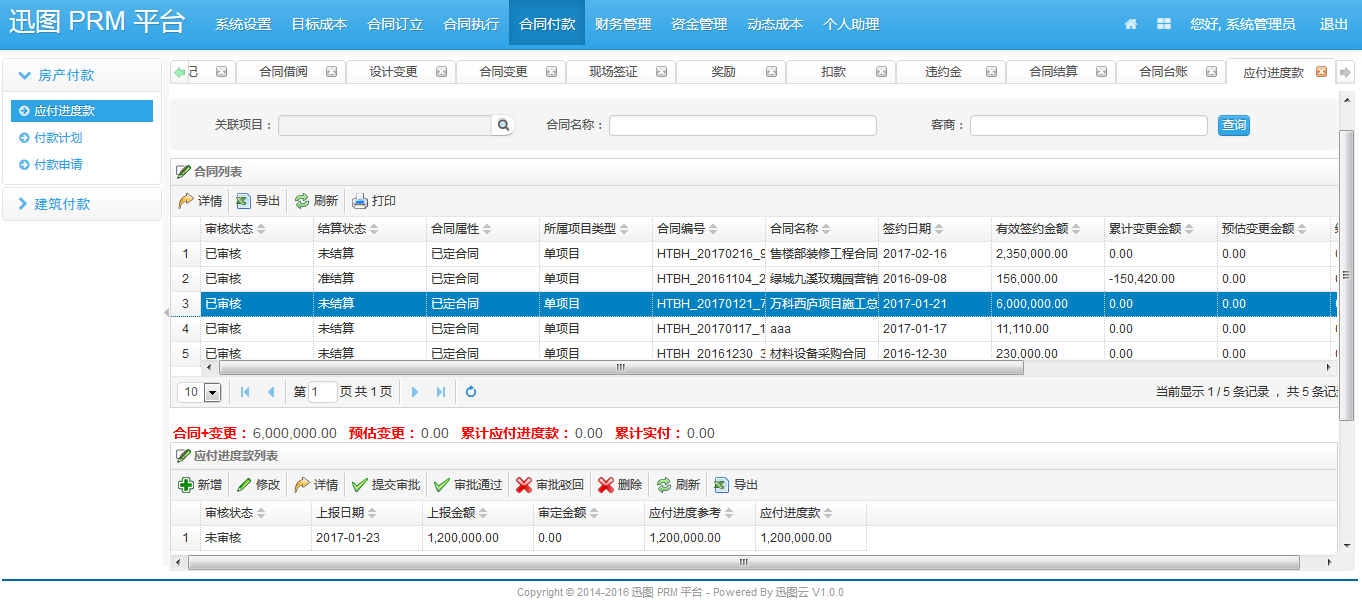The image size is (1362, 605).
Task: Close the 合同变更 tab
Action: [551, 72]
